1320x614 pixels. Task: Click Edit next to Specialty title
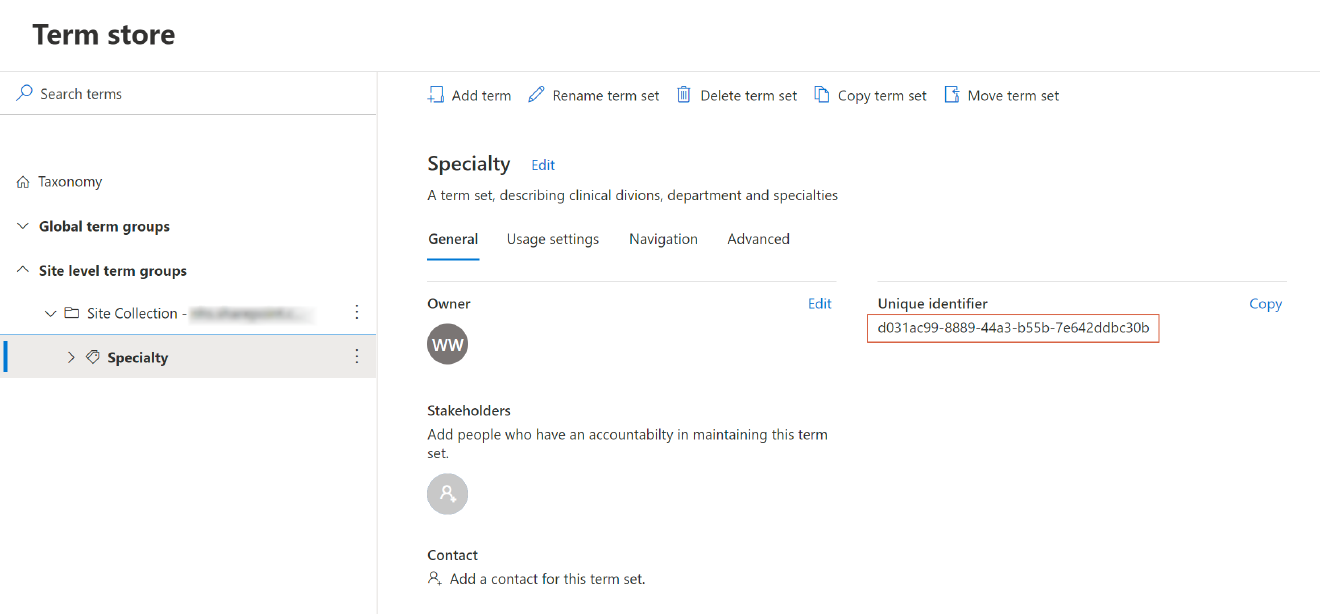(x=543, y=164)
